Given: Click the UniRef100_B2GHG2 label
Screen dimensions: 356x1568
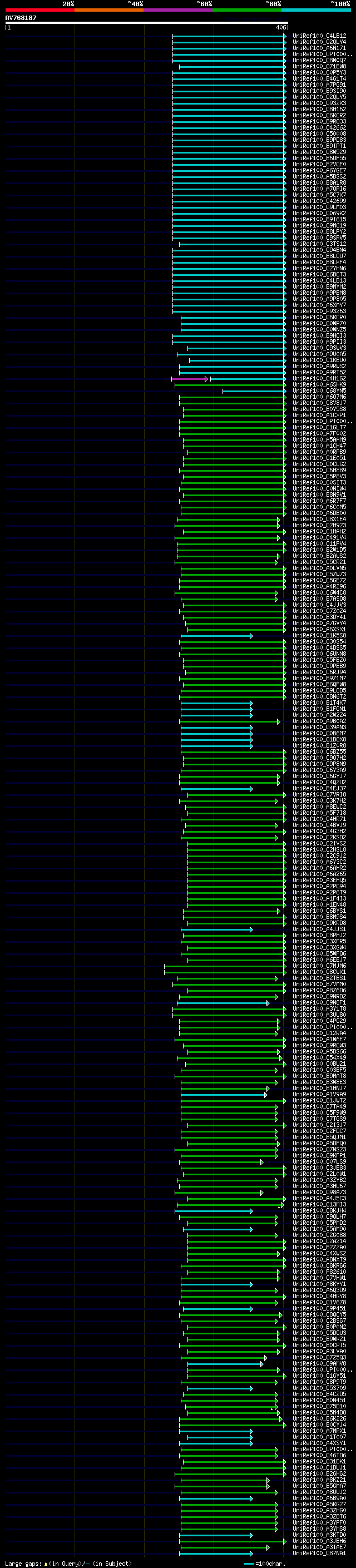Looking at the screenshot, I should point(319,1473).
